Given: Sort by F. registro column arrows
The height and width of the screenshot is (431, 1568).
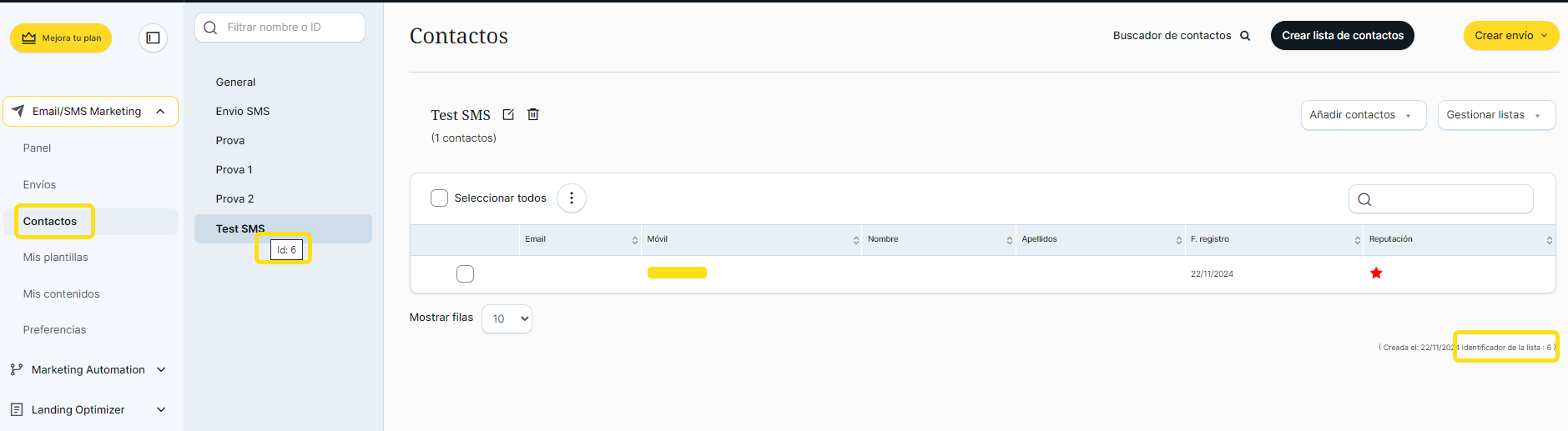Looking at the screenshot, I should [1357, 240].
